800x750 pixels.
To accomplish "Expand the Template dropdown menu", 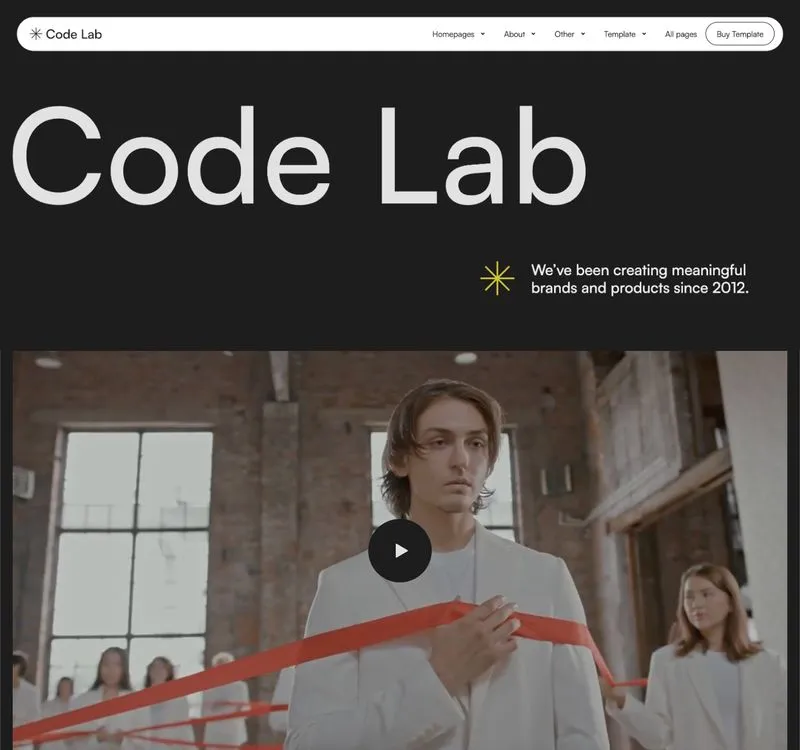I will tap(625, 34).
